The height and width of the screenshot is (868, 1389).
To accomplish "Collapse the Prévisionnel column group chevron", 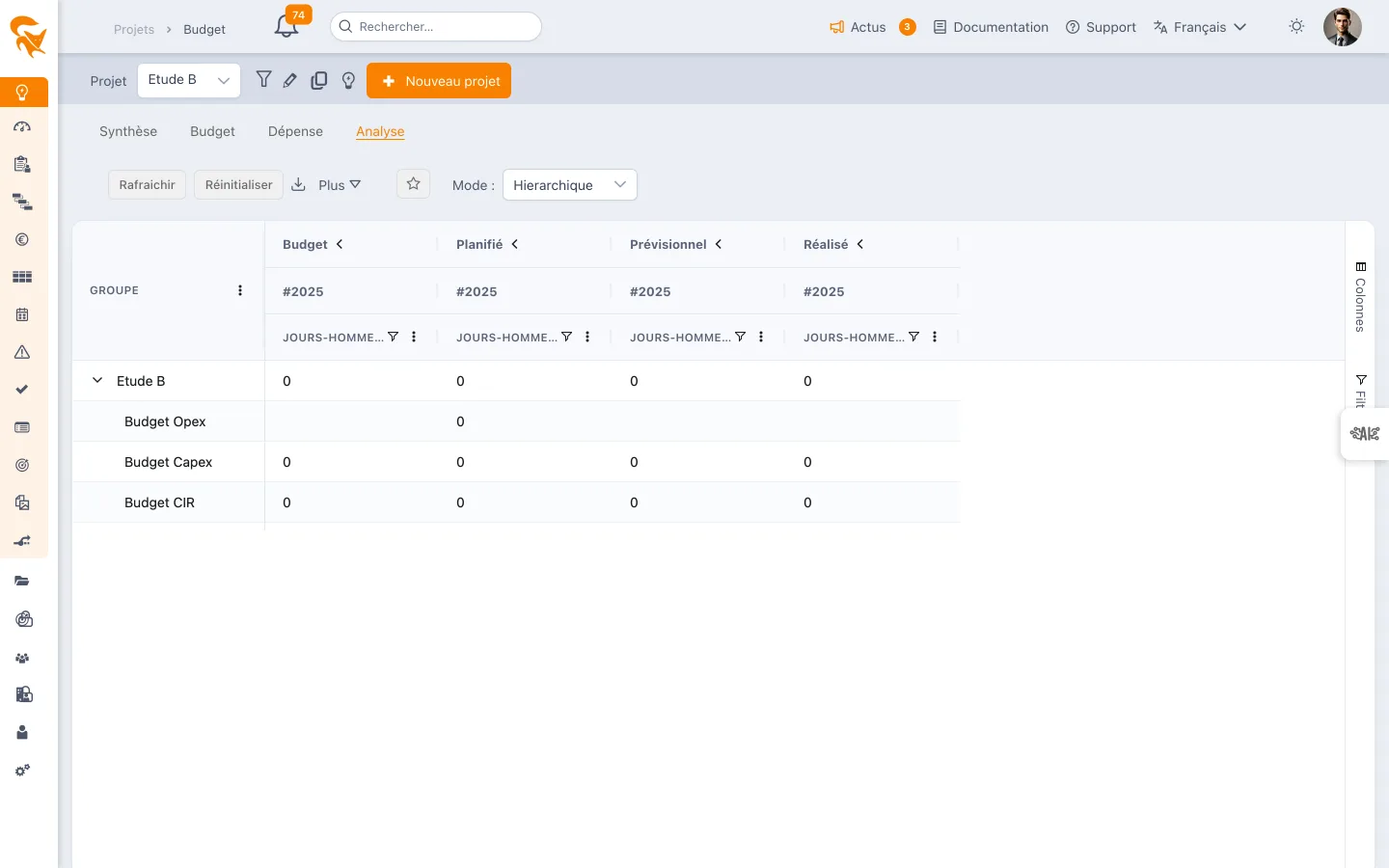I will [719, 244].
